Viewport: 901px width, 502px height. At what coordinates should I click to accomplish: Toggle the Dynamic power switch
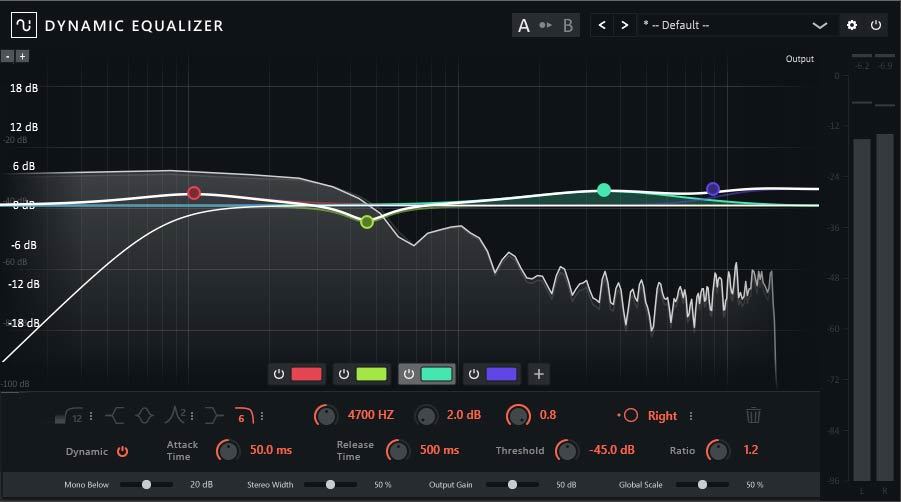click(x=122, y=451)
